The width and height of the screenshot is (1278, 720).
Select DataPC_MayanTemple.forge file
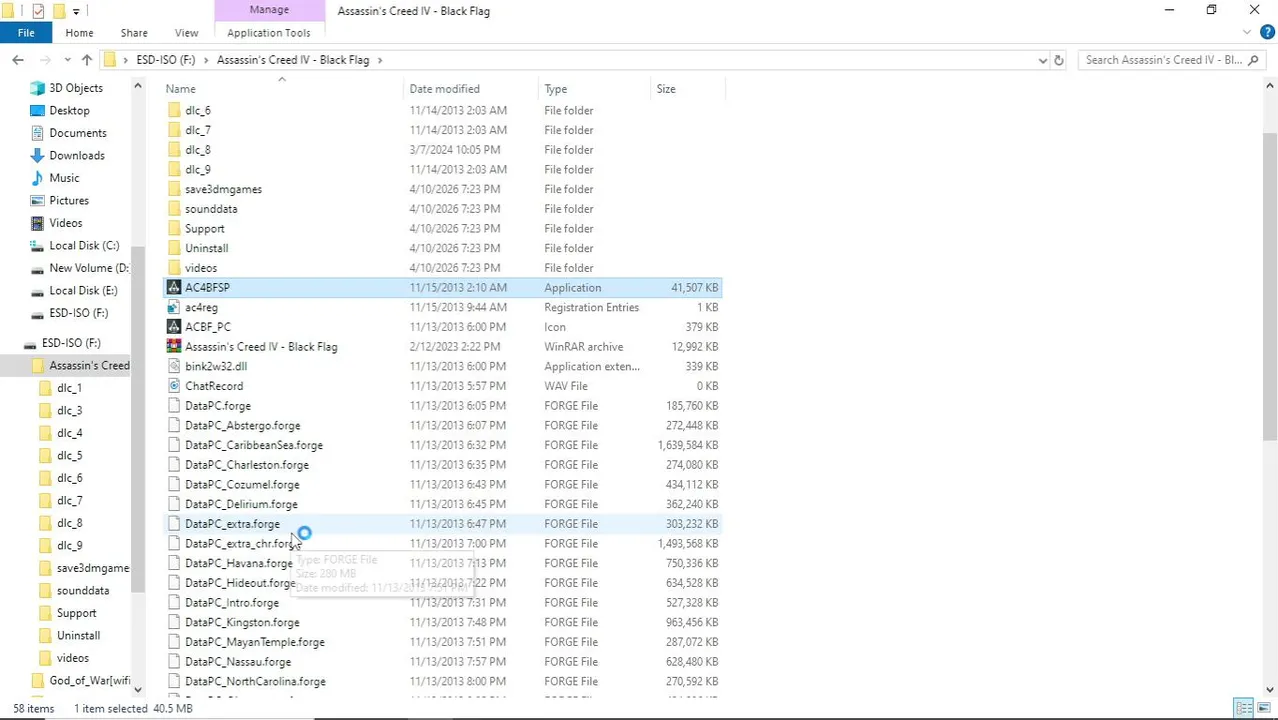click(255, 642)
